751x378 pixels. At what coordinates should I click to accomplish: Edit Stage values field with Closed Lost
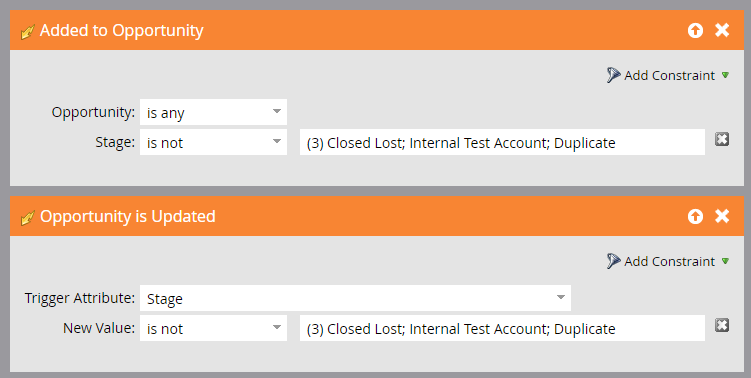tap(502, 142)
